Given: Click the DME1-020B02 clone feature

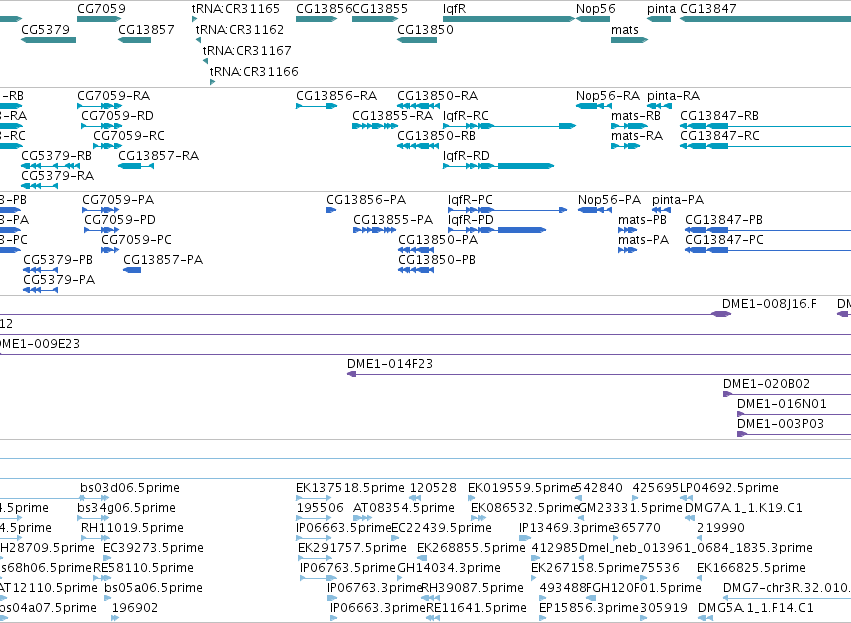Looking at the screenshot, I should [x=787, y=394].
